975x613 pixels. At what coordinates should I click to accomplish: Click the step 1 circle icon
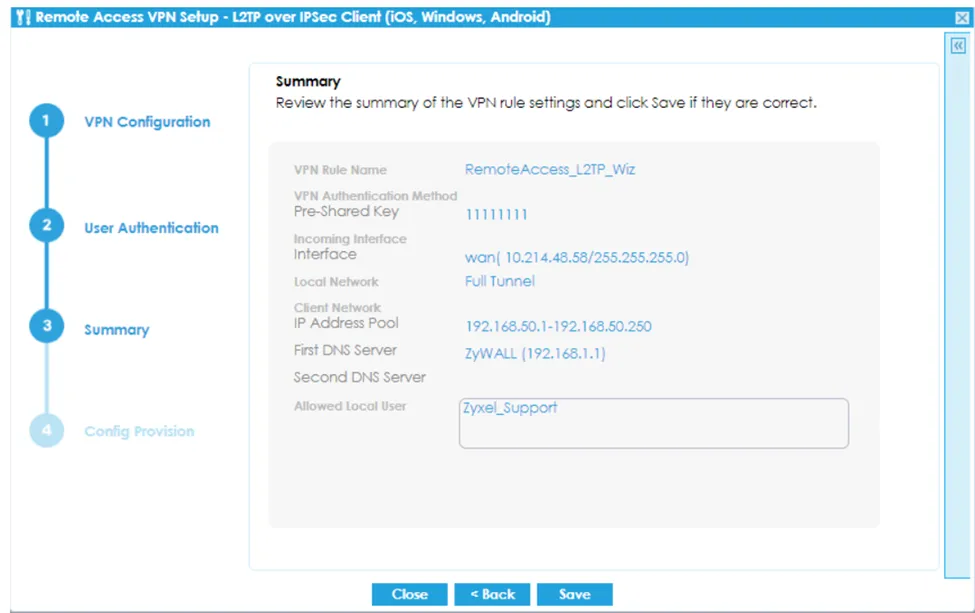[x=46, y=122]
